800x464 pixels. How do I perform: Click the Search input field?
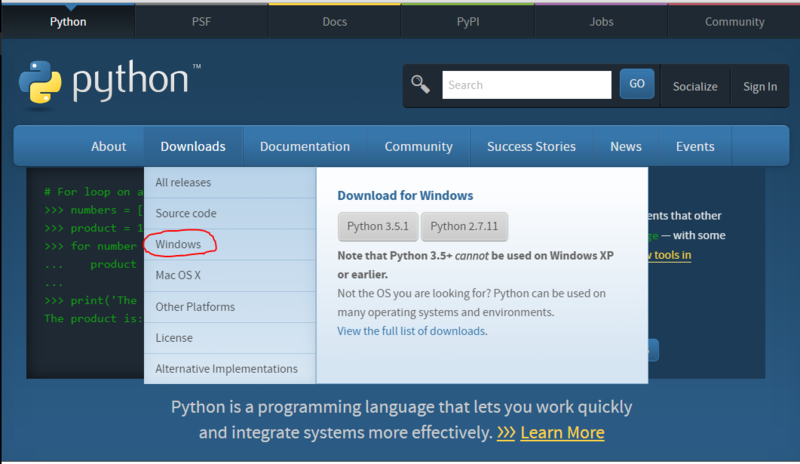(x=527, y=85)
